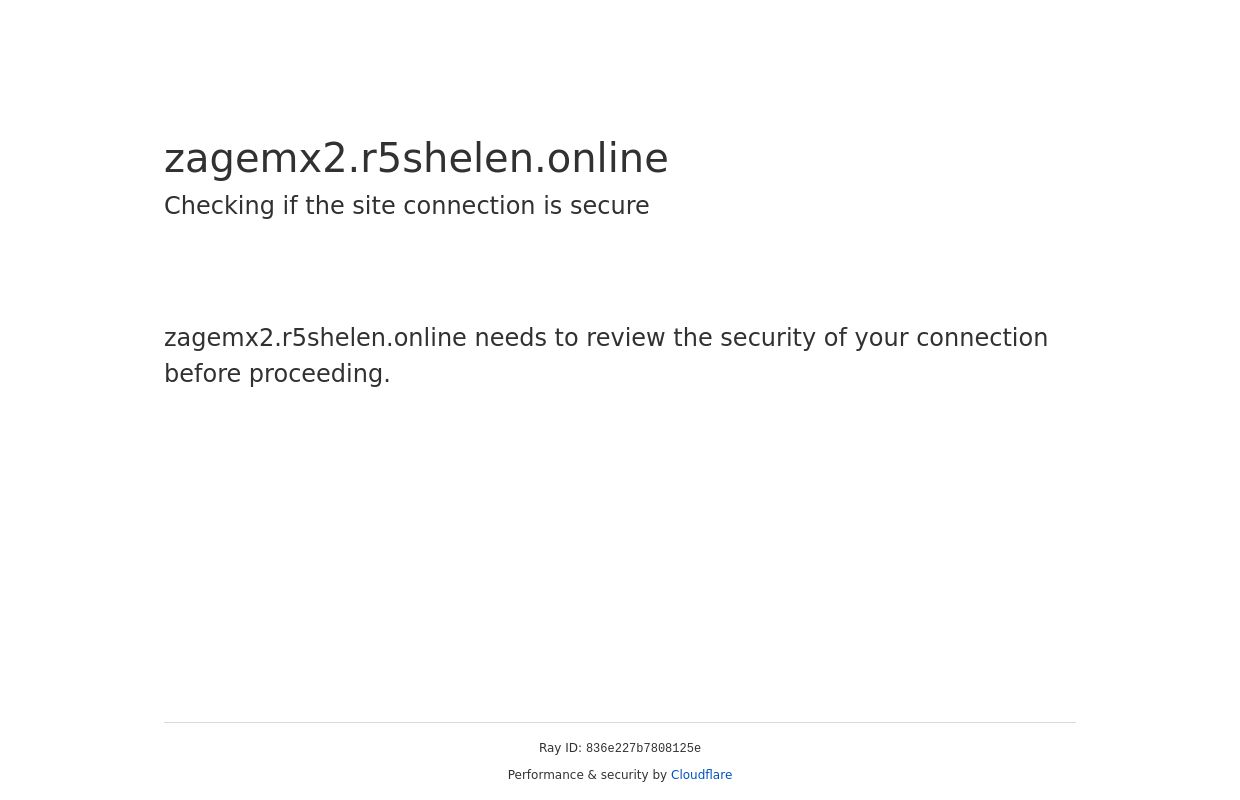1240x800 pixels.
Task: Click the word 'Performance' in the footer
Action: 547,775
